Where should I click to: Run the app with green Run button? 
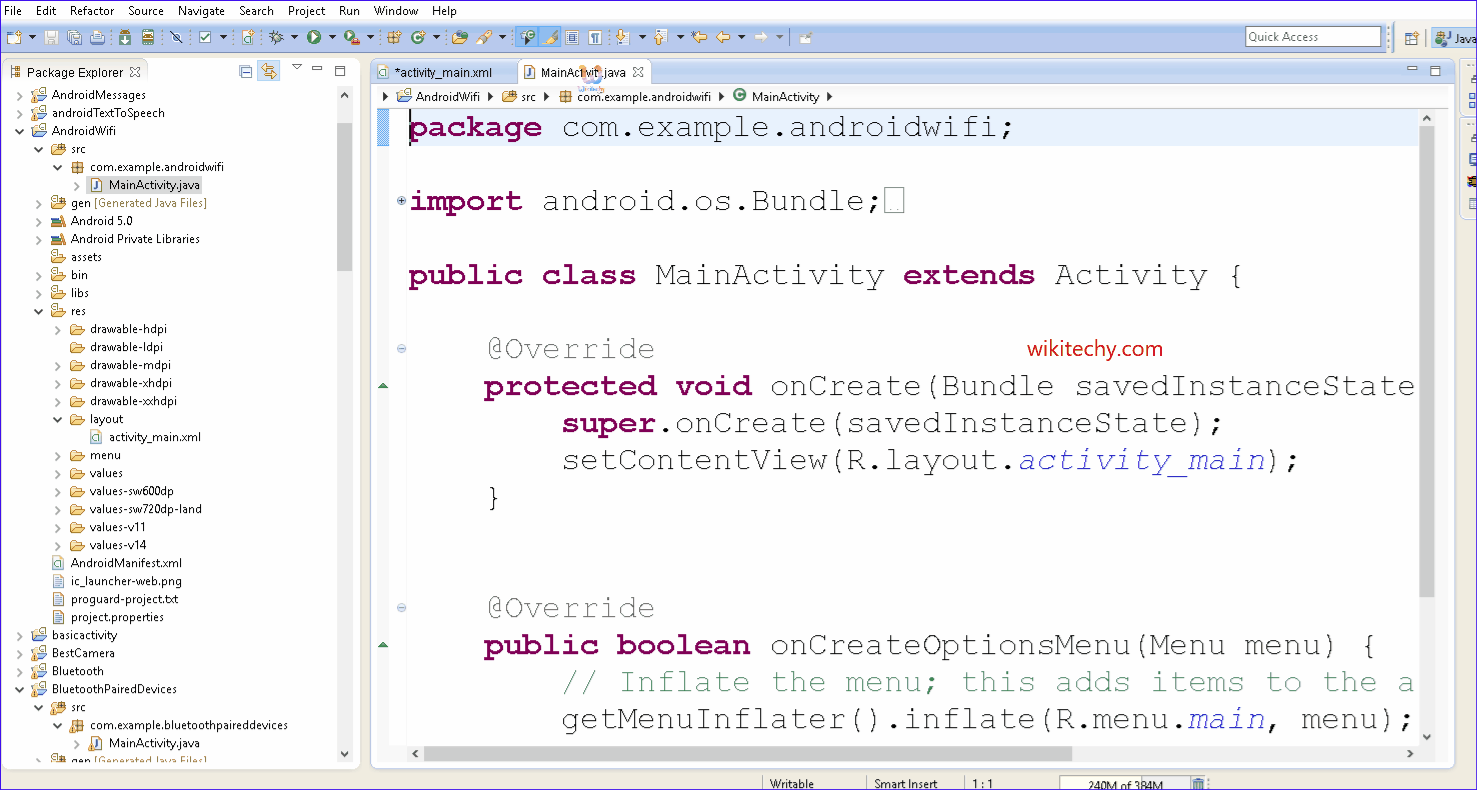(x=314, y=37)
